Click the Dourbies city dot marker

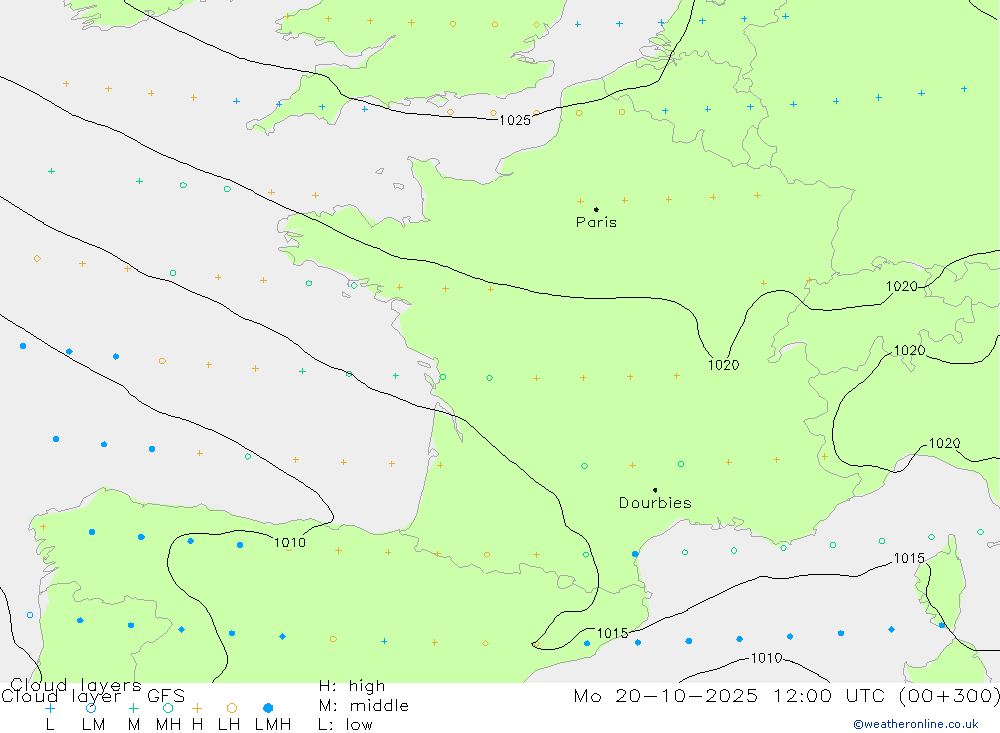(x=655, y=490)
